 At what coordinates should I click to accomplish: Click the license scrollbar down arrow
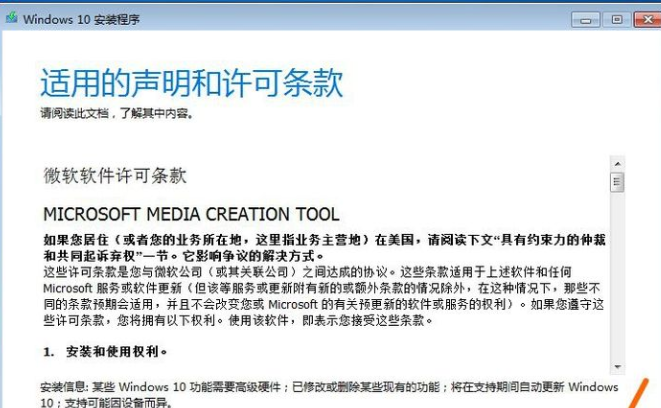(x=617, y=367)
